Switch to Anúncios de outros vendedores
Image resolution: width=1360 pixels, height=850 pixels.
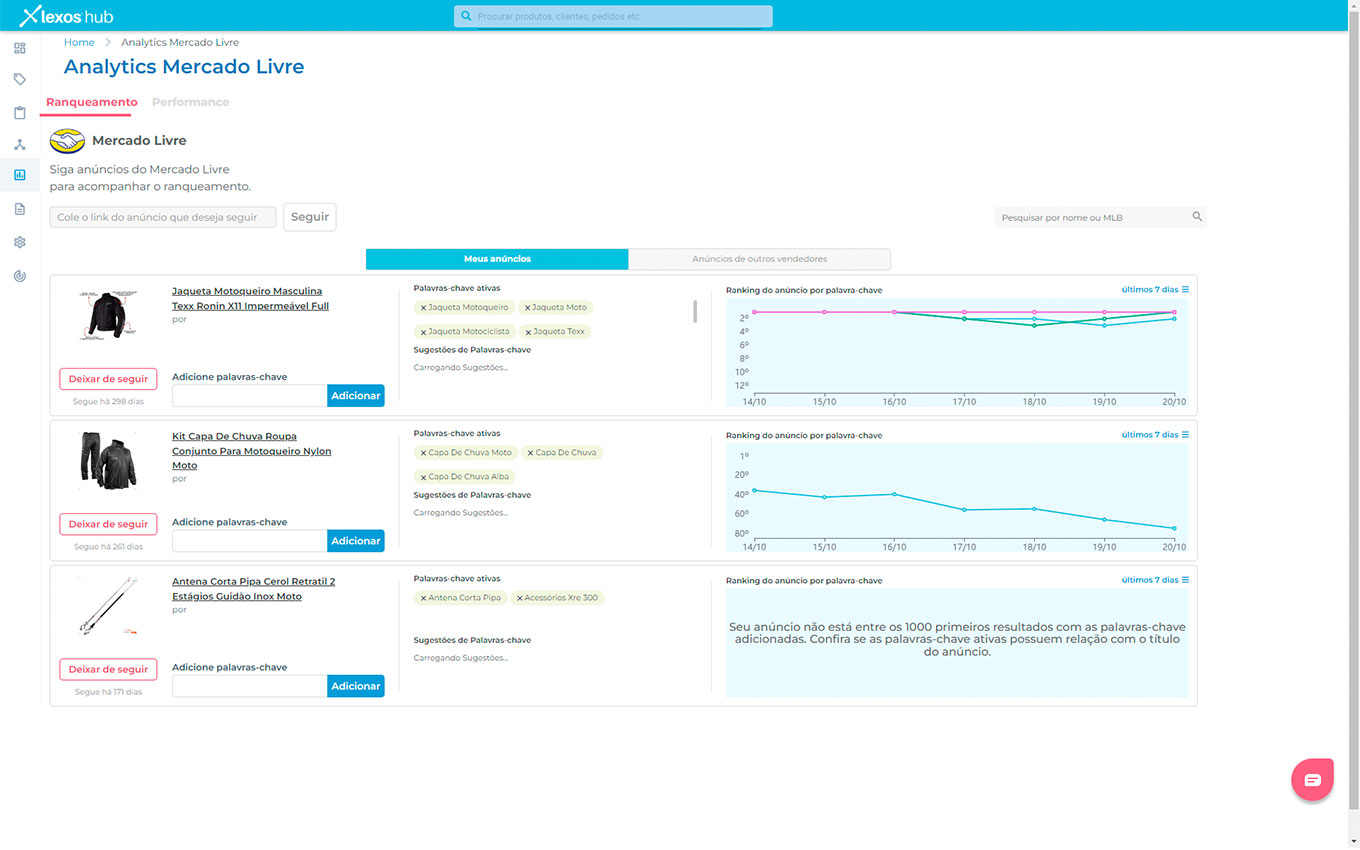(x=760, y=259)
